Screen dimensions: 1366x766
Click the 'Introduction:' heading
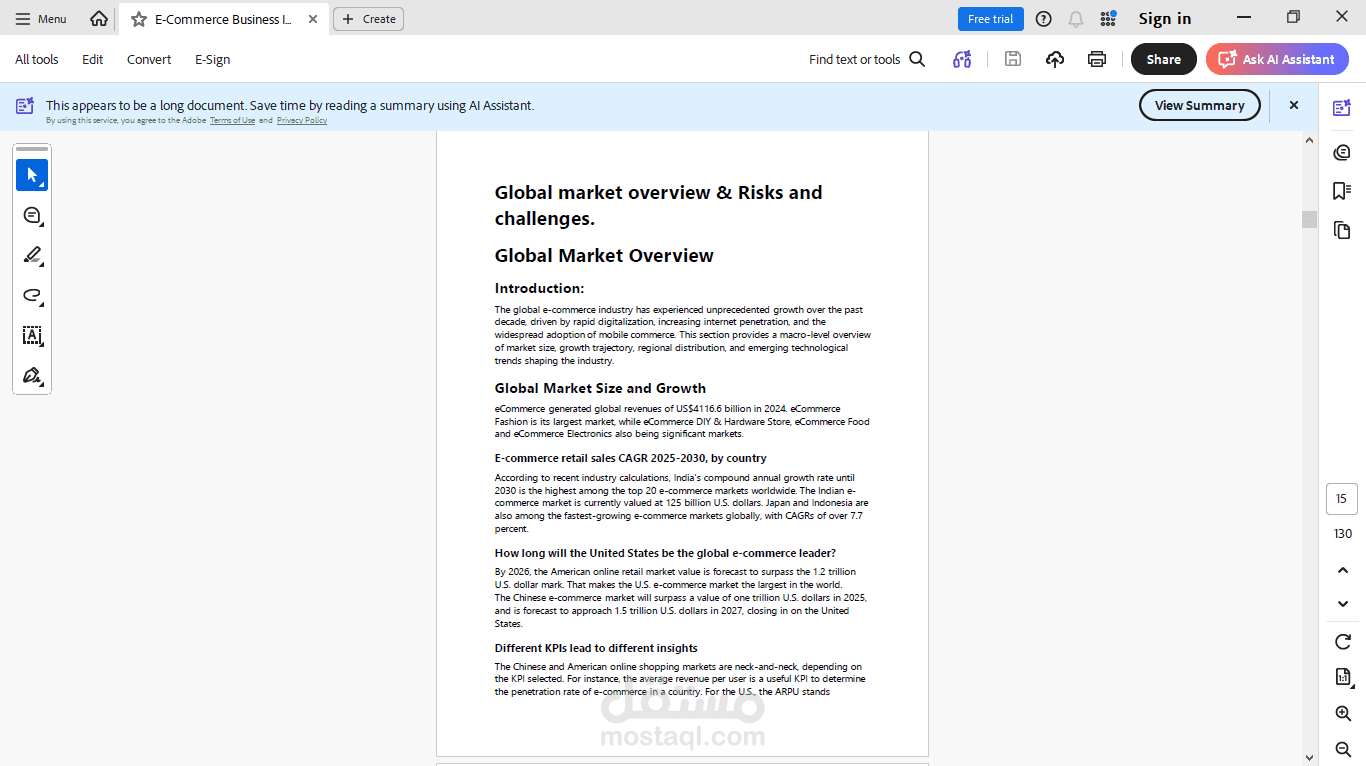[x=539, y=288]
